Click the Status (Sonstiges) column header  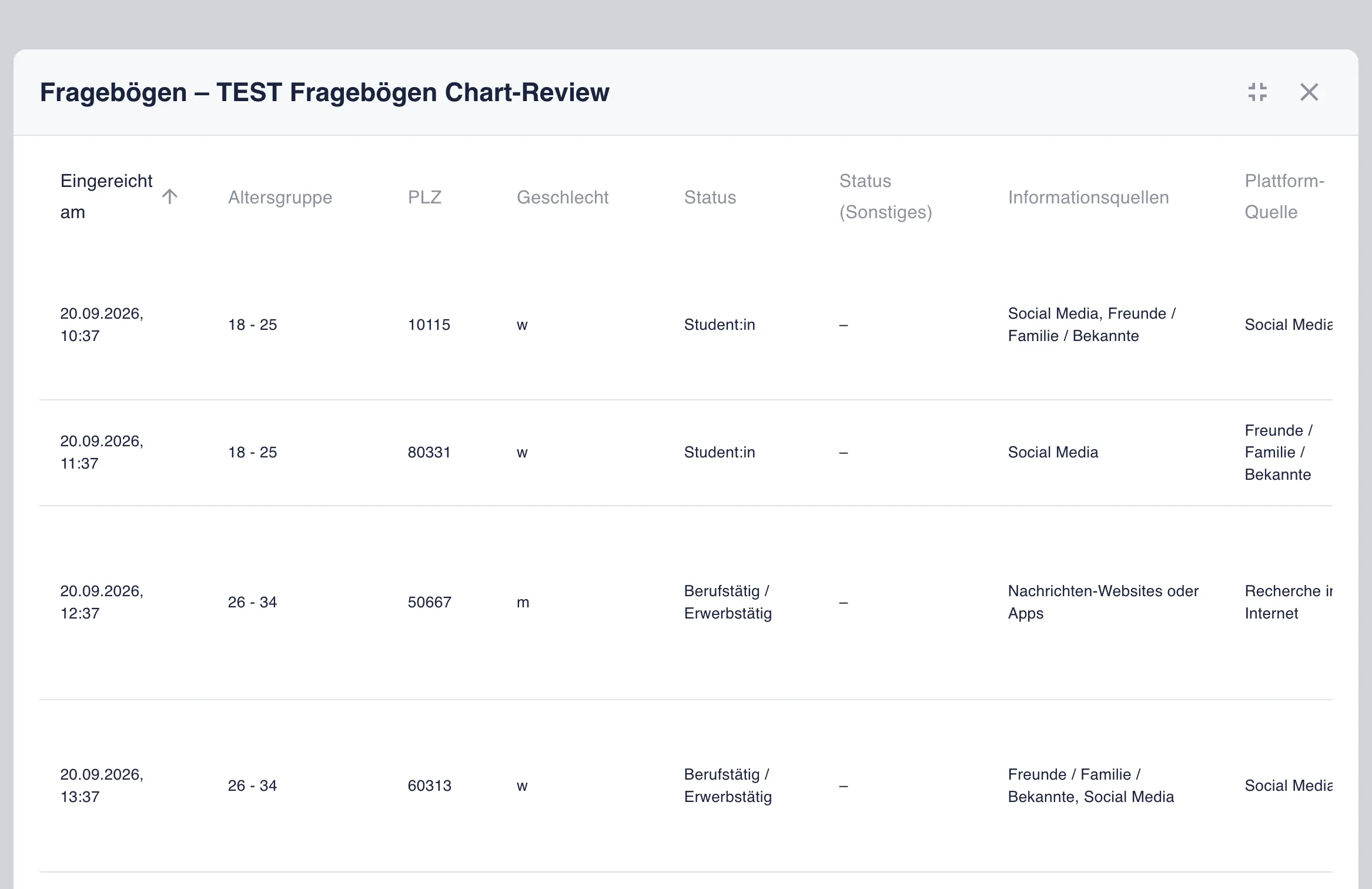[885, 196]
